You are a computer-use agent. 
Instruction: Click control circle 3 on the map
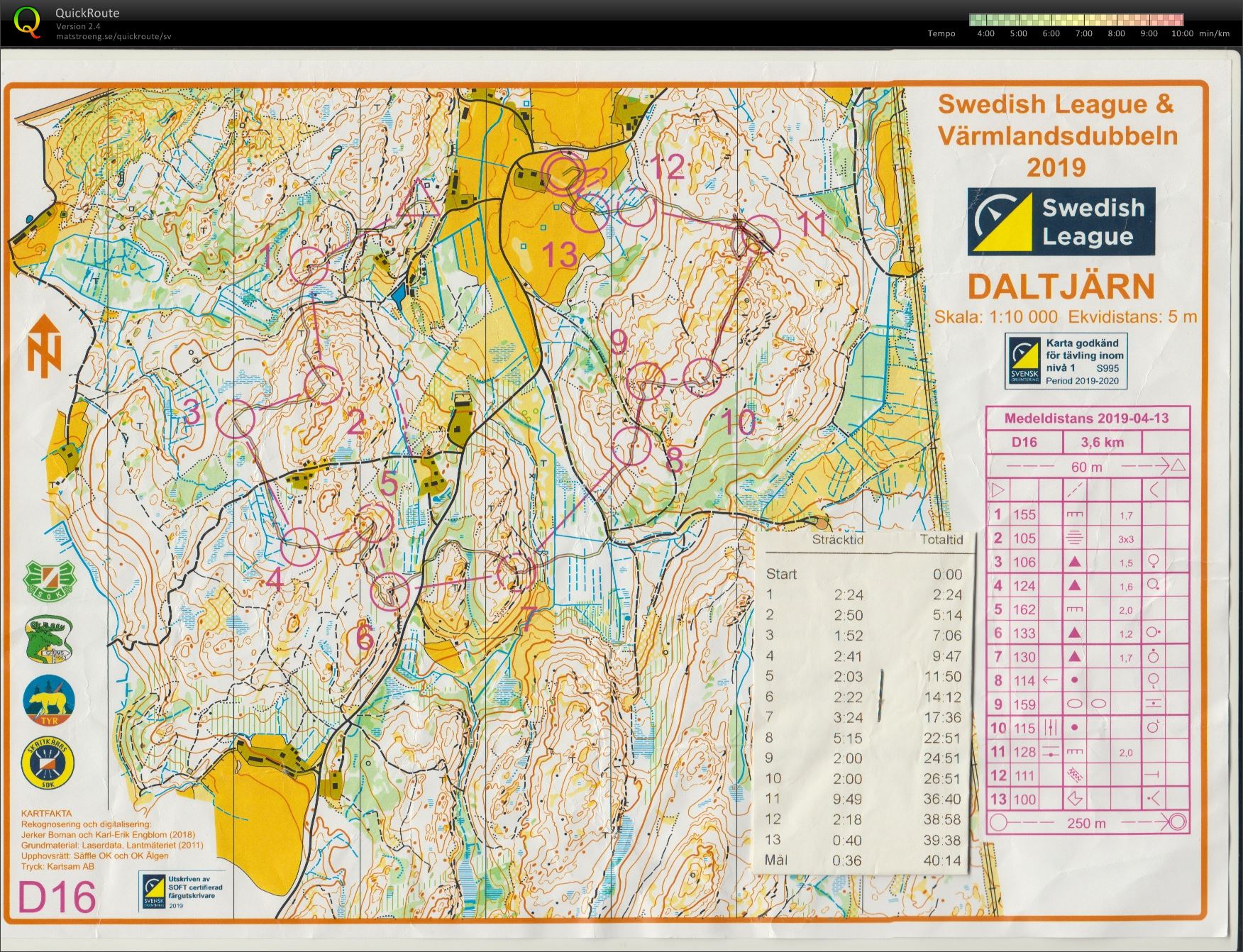point(235,419)
